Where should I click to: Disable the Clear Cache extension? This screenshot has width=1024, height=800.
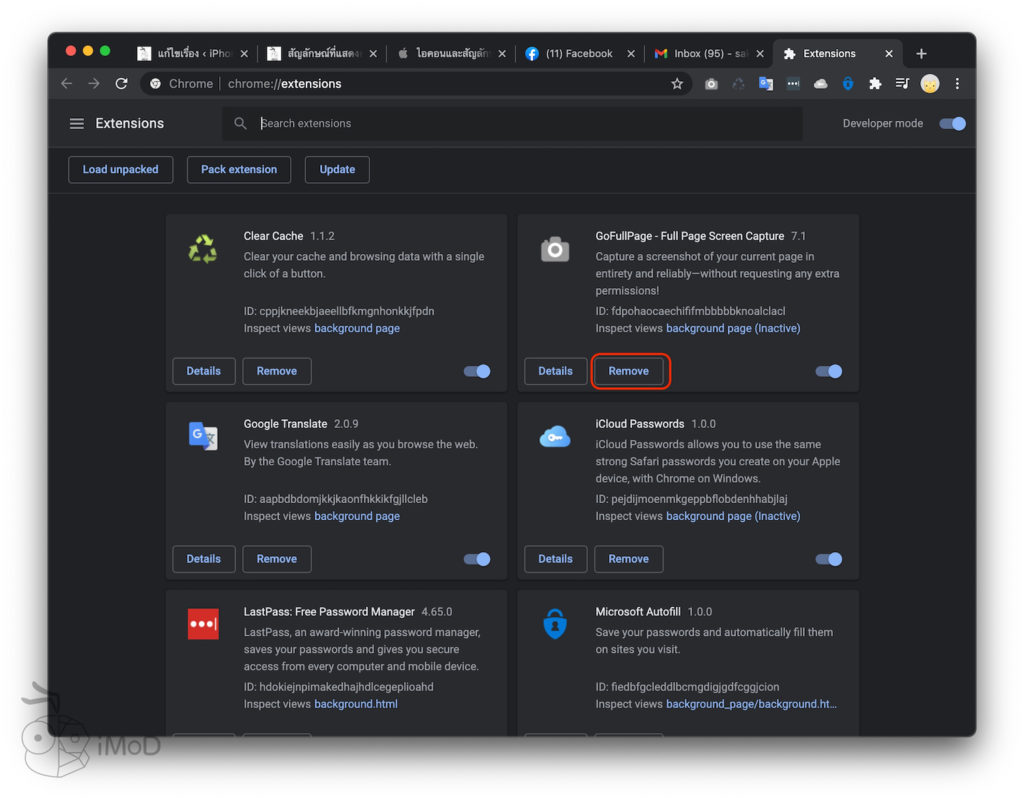(x=477, y=371)
